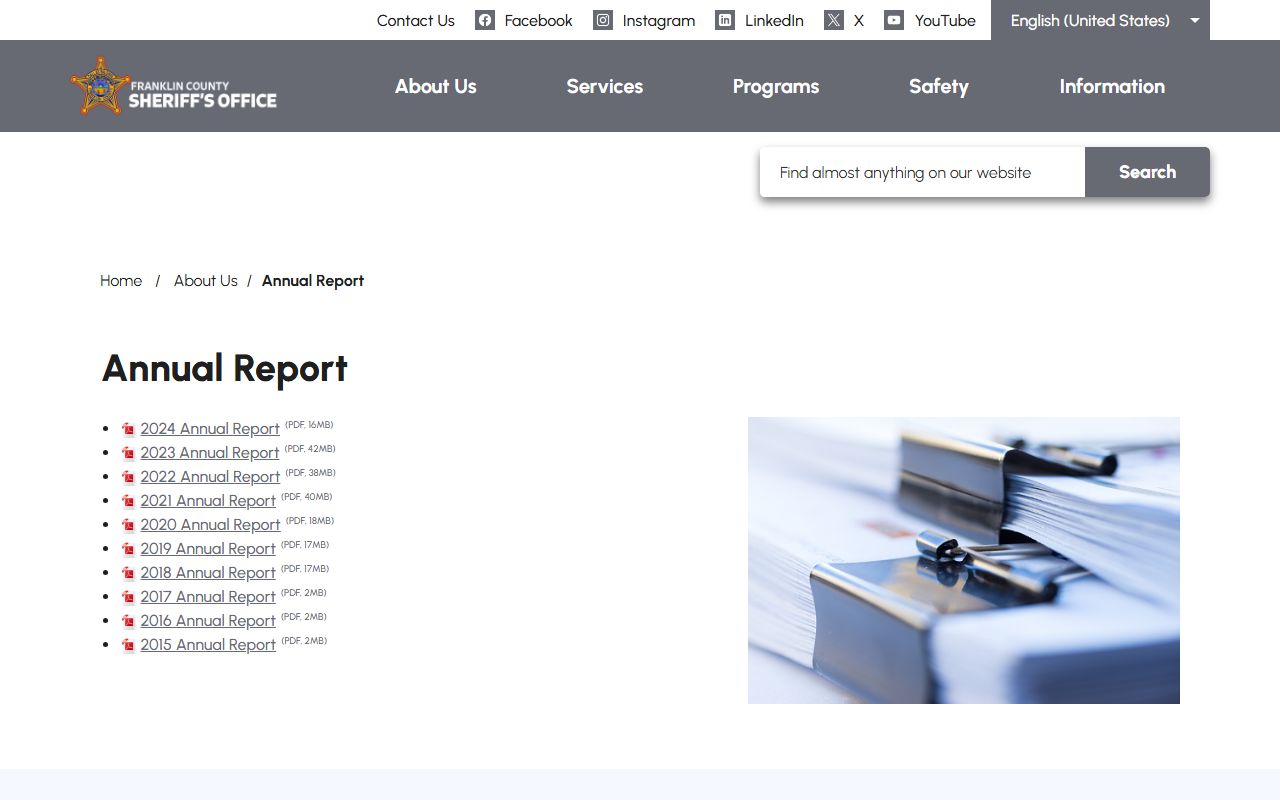Open the 2021 Annual Report link

[x=208, y=501]
